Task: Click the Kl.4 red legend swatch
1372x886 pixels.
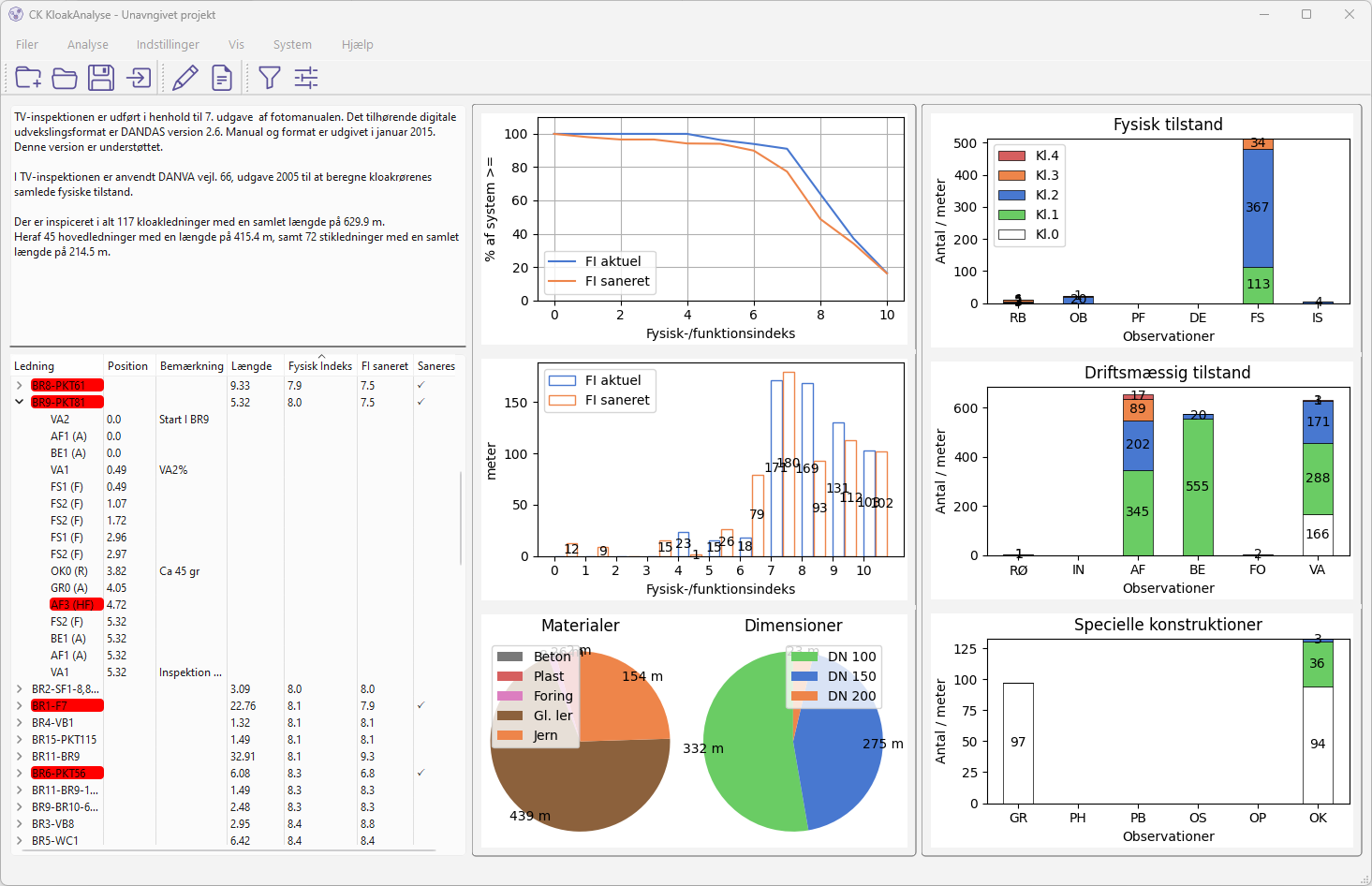Action: click(1011, 155)
